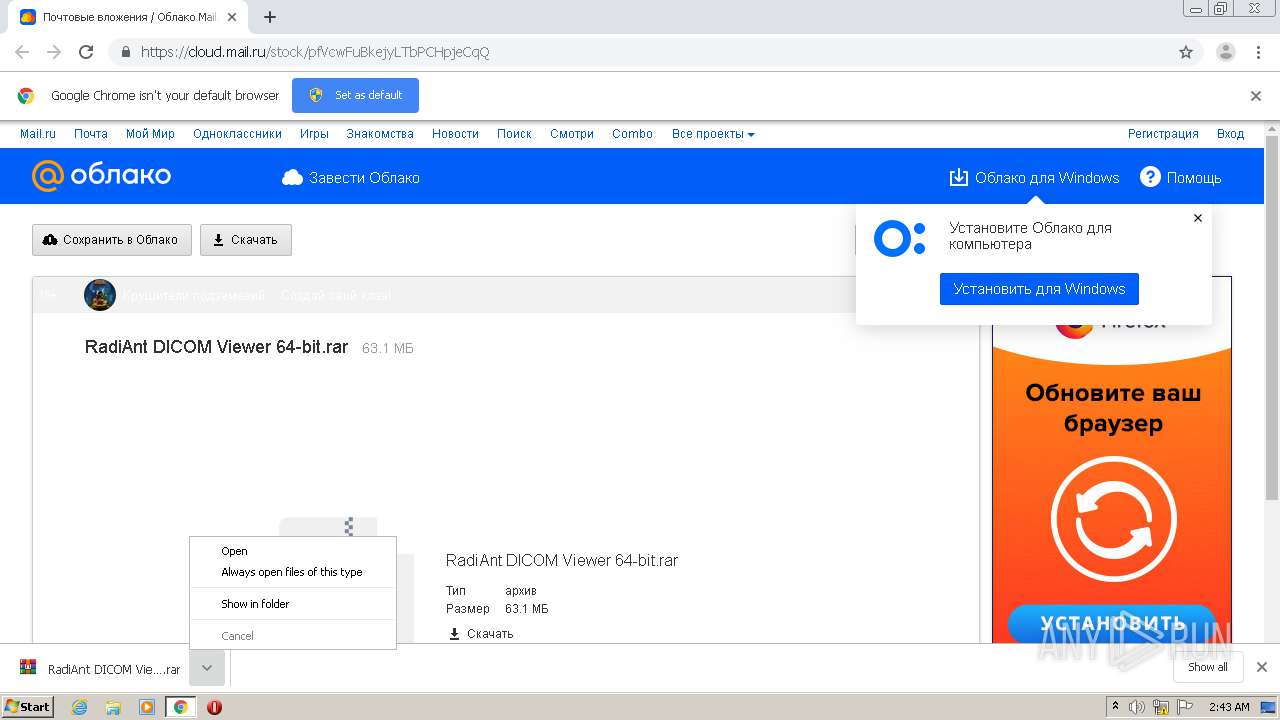Dismiss the default browser notification bar
This screenshot has width=1280, height=720.
[x=1256, y=96]
